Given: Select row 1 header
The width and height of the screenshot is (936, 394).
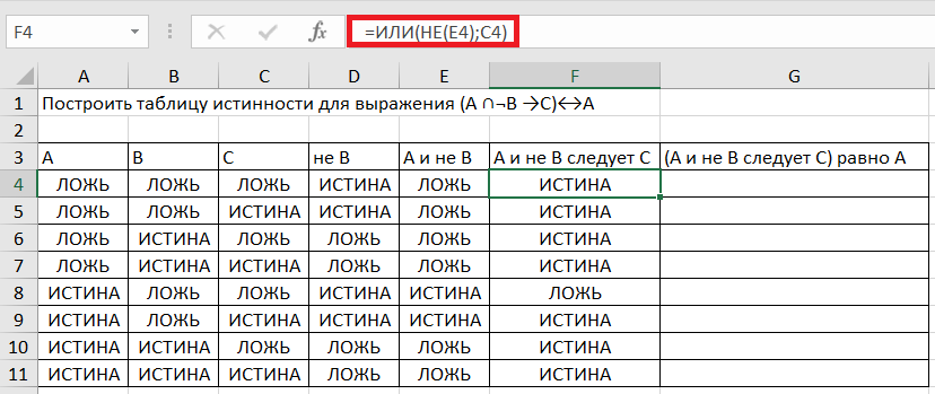Looking at the screenshot, I should 19,103.
